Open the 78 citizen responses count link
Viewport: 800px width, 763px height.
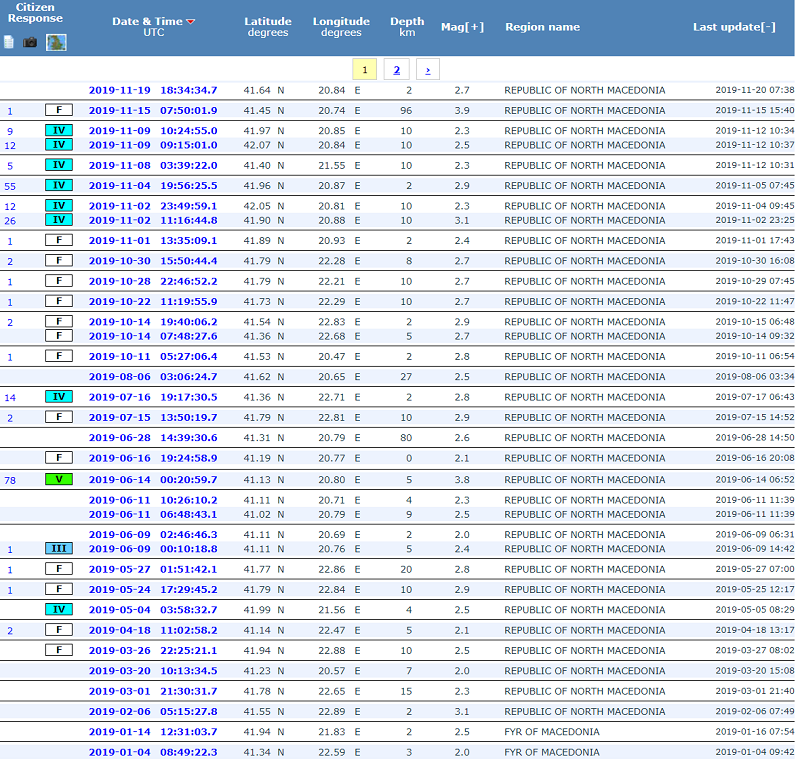(10, 480)
